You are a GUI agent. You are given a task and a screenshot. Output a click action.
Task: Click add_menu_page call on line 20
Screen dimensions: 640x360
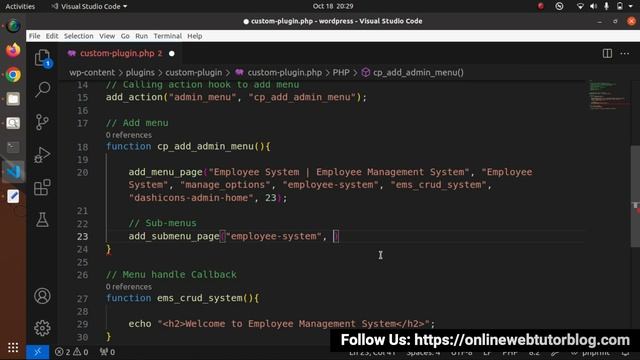[x=165, y=172]
